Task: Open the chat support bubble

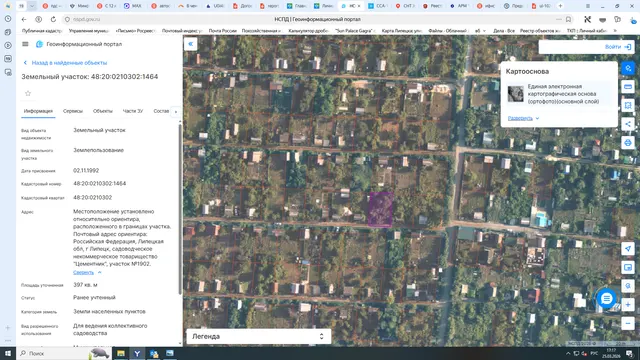Action: point(607,299)
